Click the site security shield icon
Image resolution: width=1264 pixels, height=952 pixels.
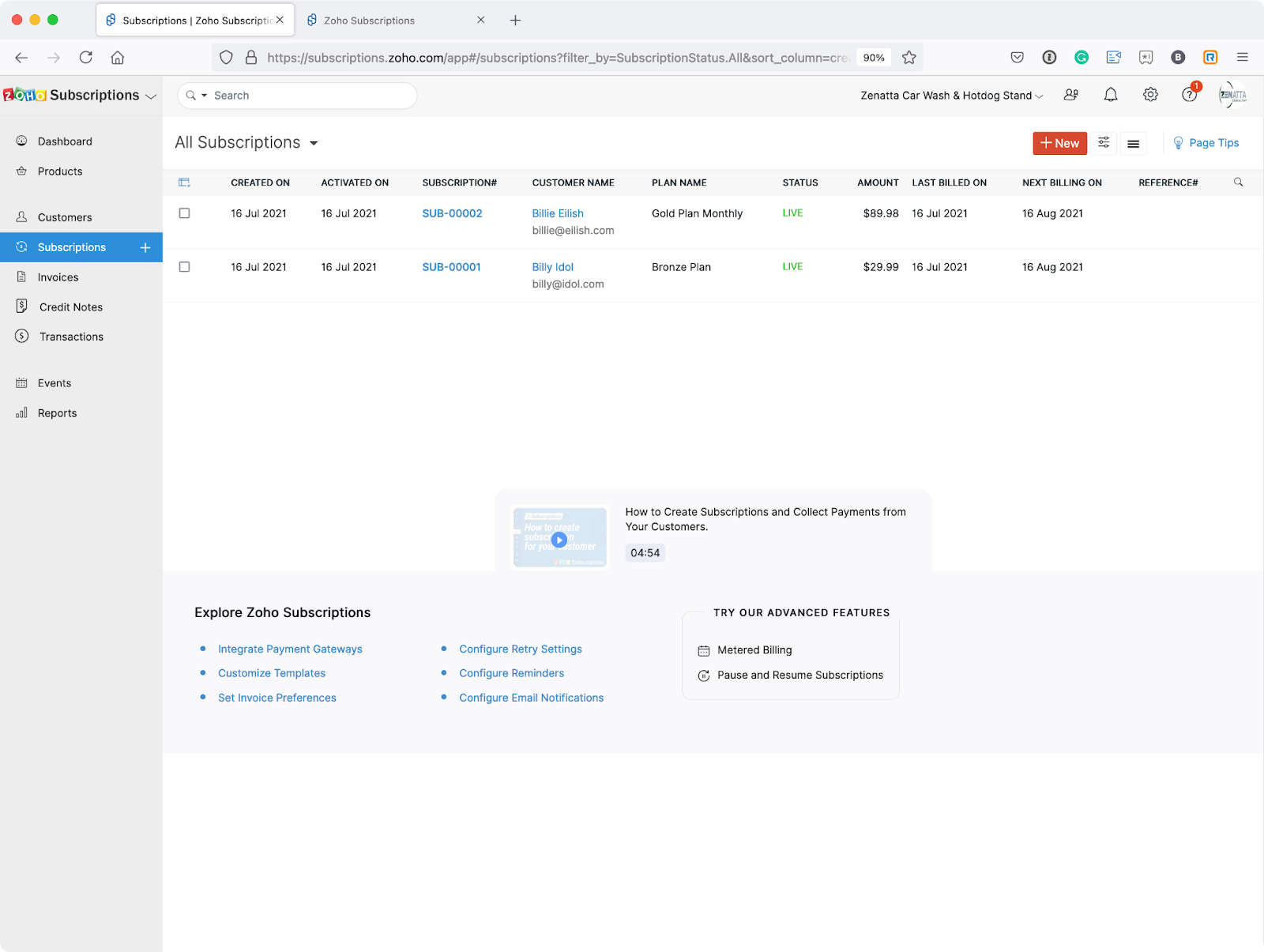(x=226, y=58)
